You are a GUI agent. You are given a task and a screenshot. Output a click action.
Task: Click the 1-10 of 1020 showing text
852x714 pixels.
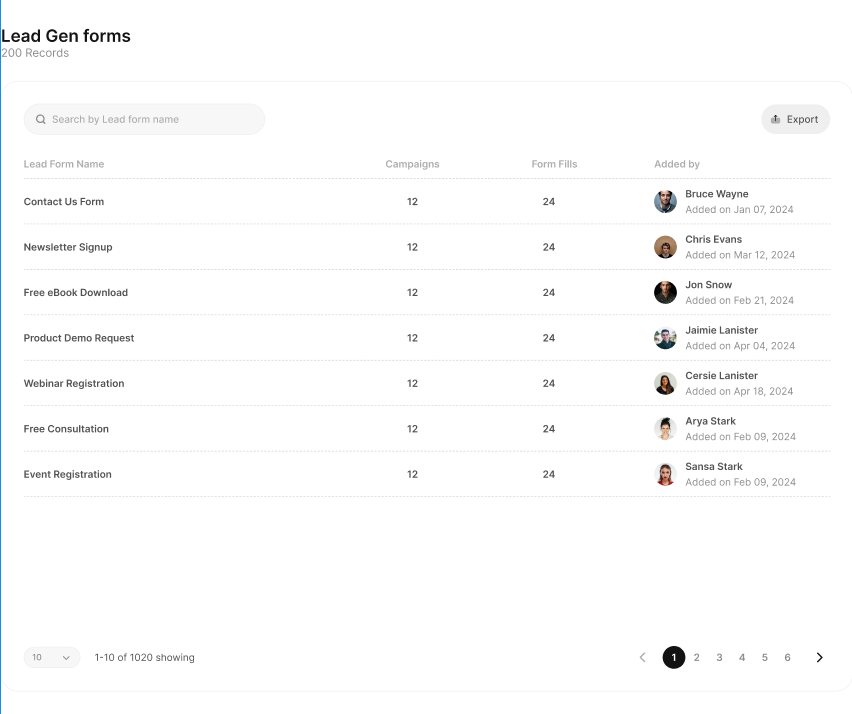[145, 657]
